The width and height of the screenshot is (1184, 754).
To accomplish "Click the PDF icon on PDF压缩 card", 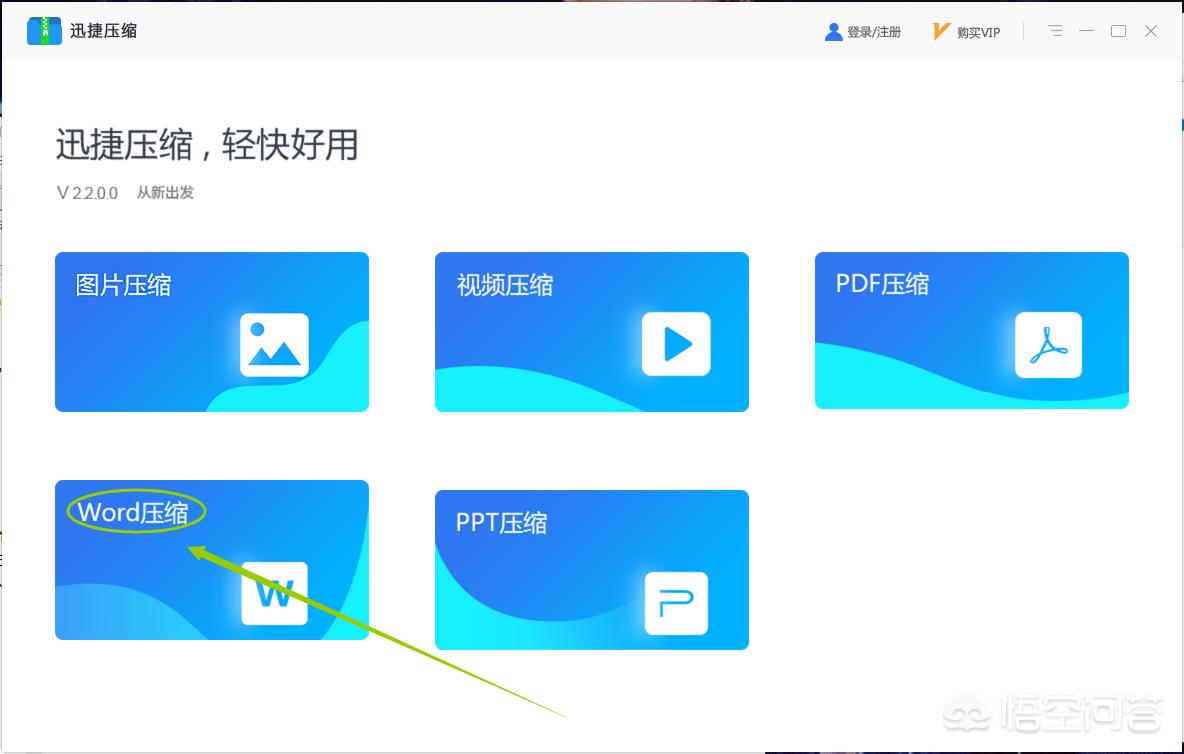I will pyautogui.click(x=1049, y=345).
